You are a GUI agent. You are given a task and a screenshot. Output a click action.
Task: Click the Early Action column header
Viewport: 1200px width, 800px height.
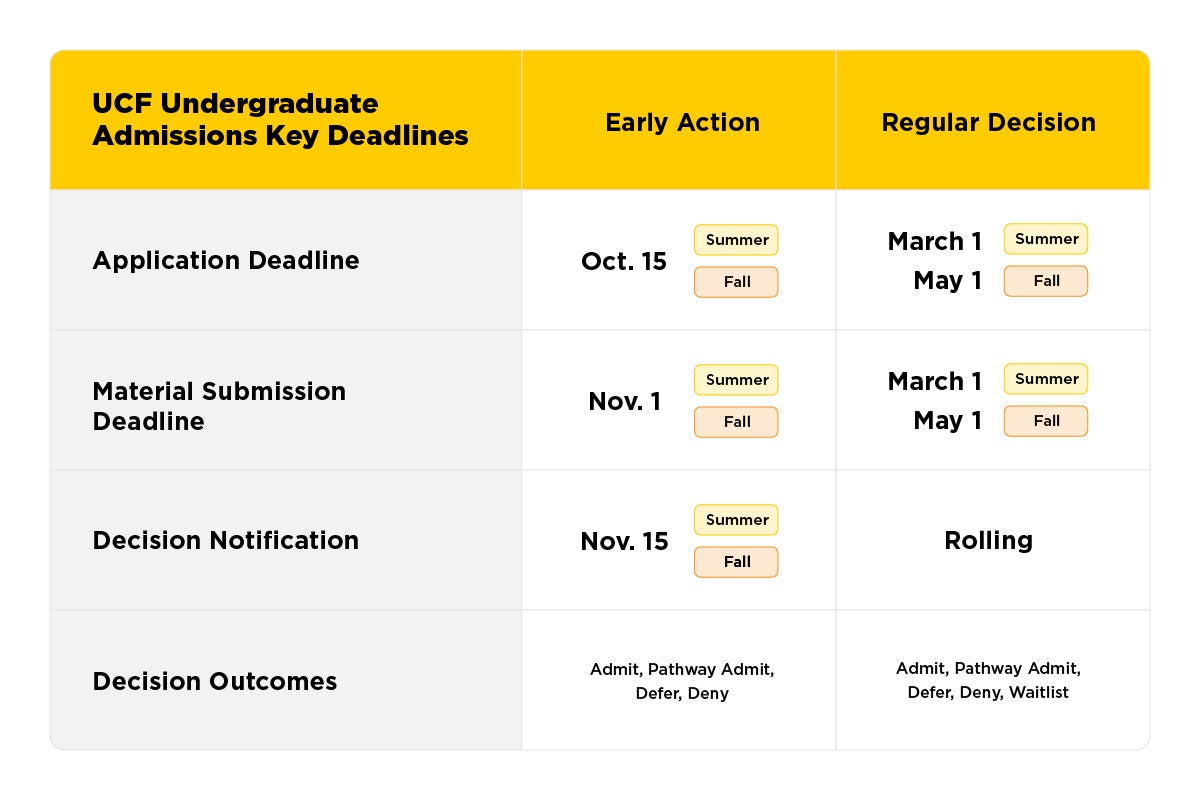pos(682,122)
